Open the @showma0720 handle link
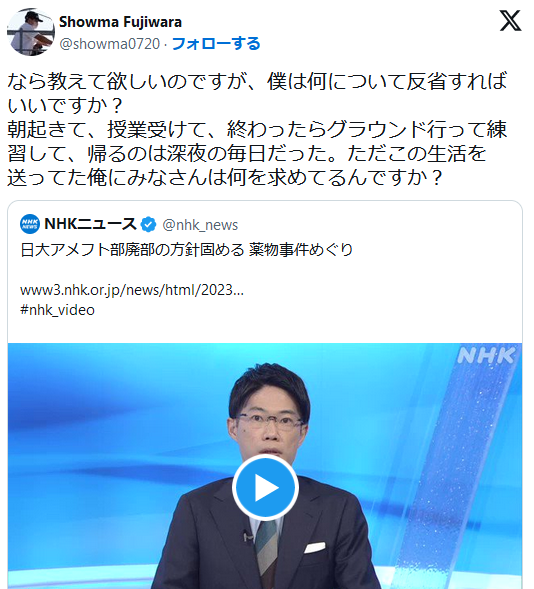Viewport: 534px width, 589px height. point(110,44)
